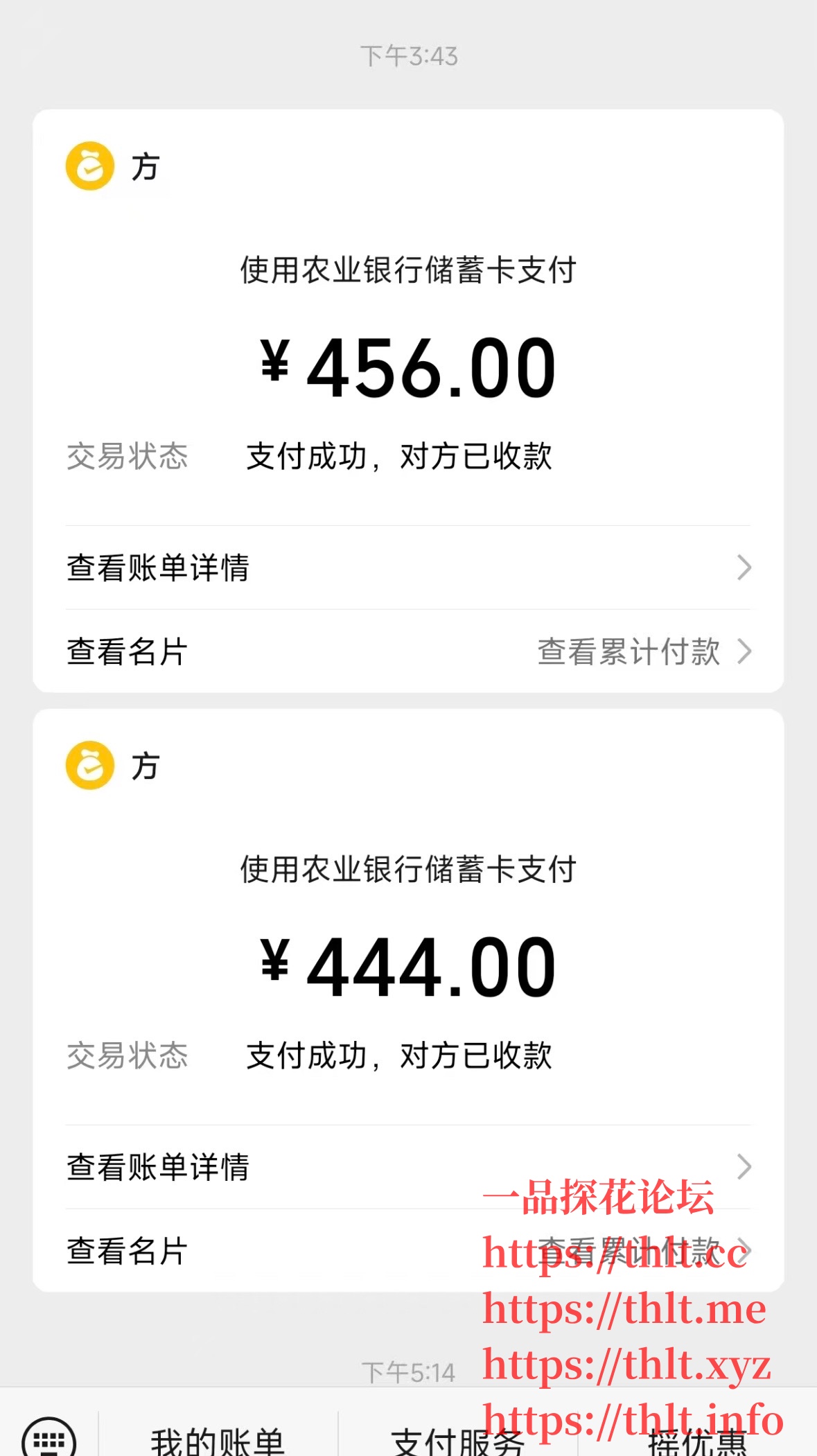
Task: Open 查看名片 on the ¥456.00 payment card
Action: [128, 651]
